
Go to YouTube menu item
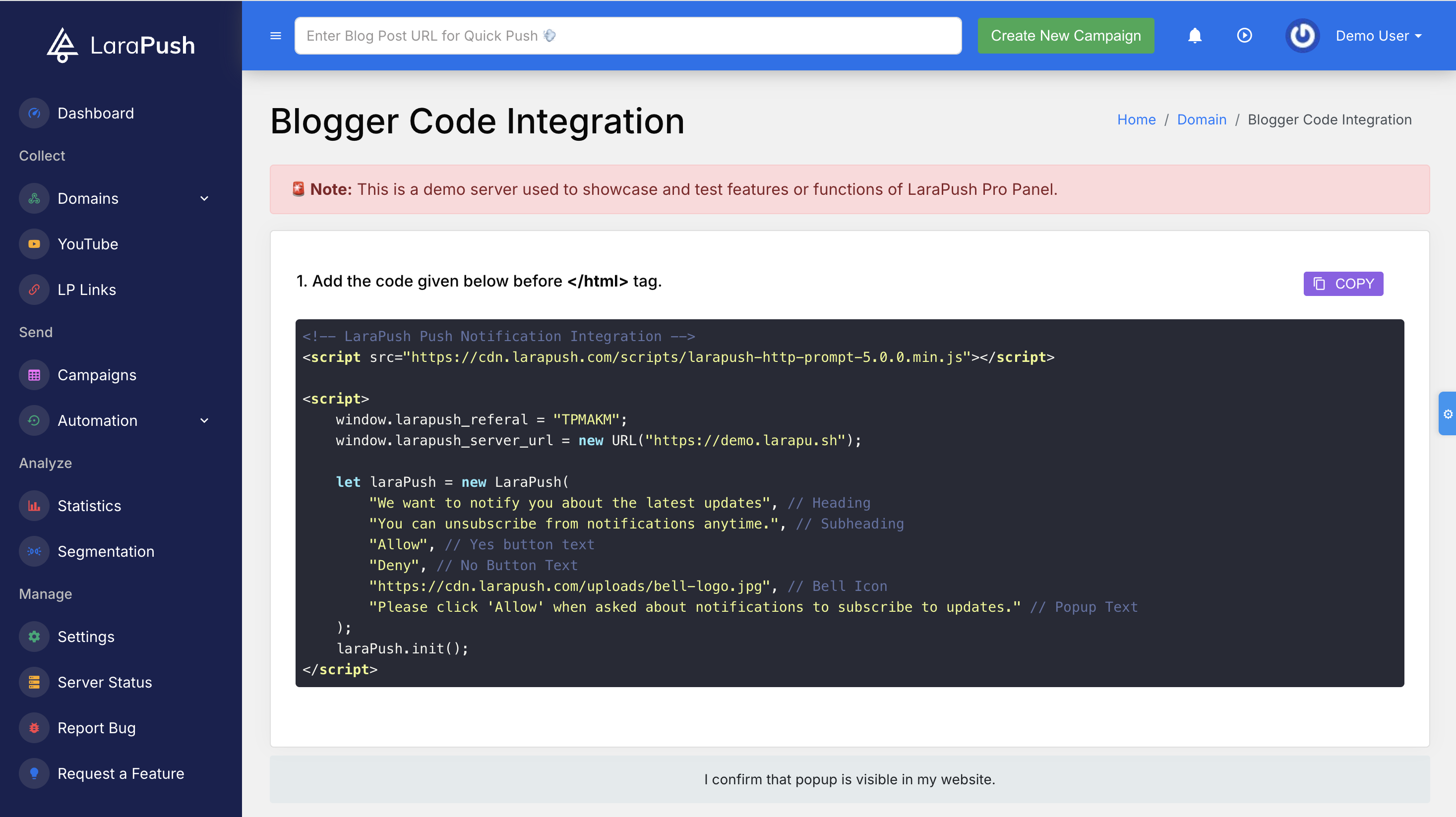(88, 244)
